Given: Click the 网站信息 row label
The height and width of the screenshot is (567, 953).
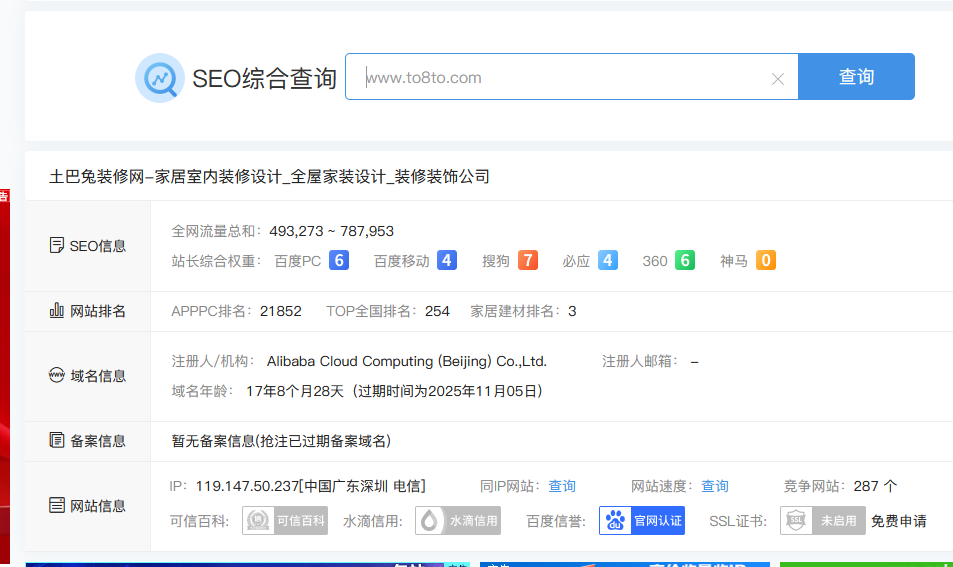Looking at the screenshot, I should pyautogui.click(x=98, y=506).
